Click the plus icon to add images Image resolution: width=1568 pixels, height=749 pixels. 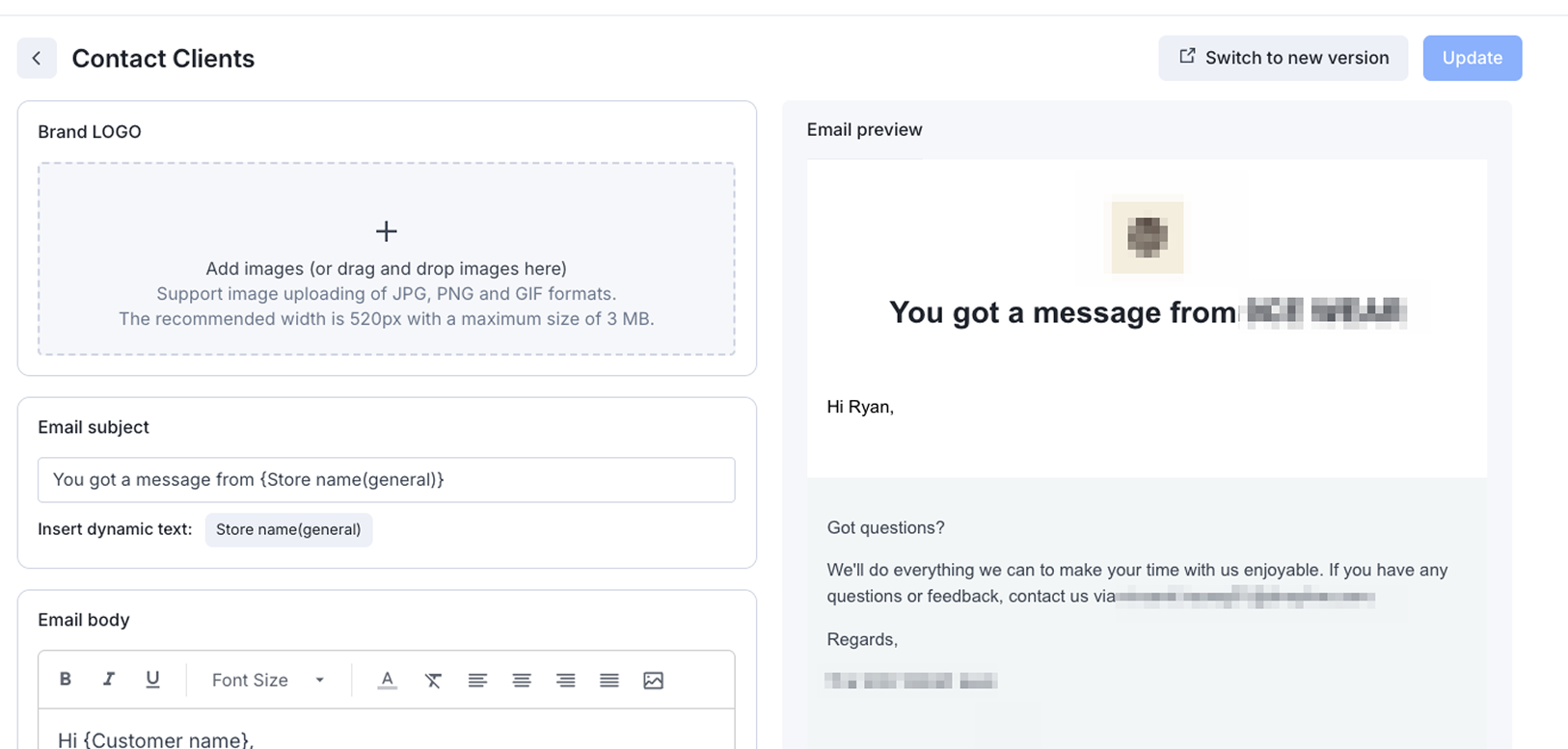click(387, 231)
